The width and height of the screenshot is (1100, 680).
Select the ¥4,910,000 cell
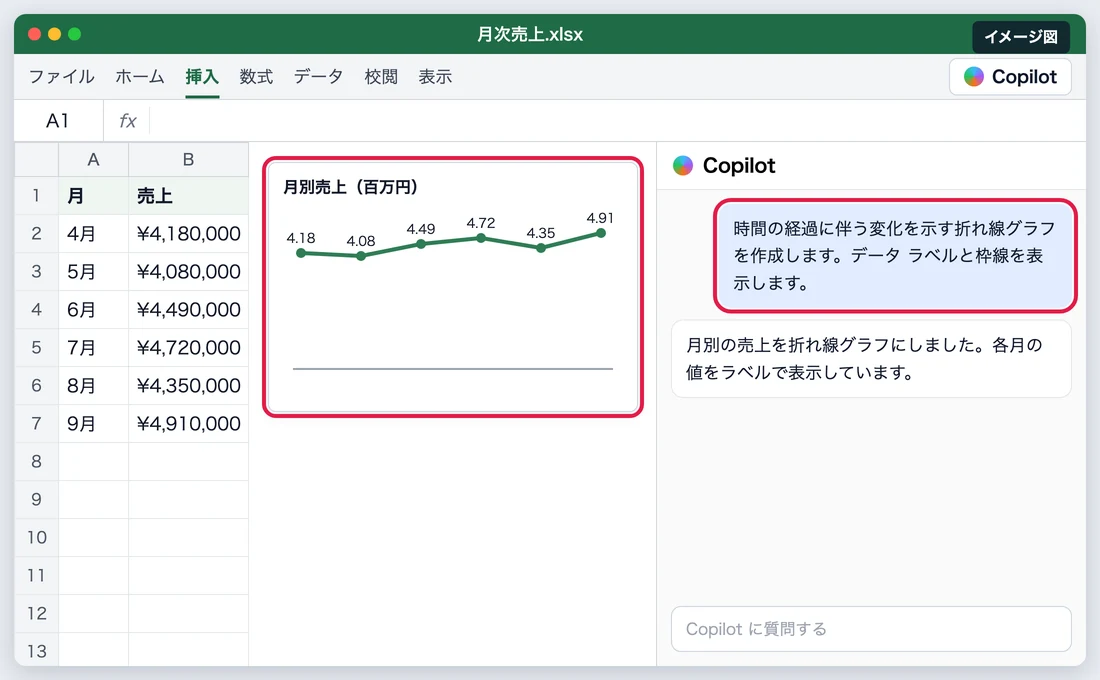click(x=188, y=423)
